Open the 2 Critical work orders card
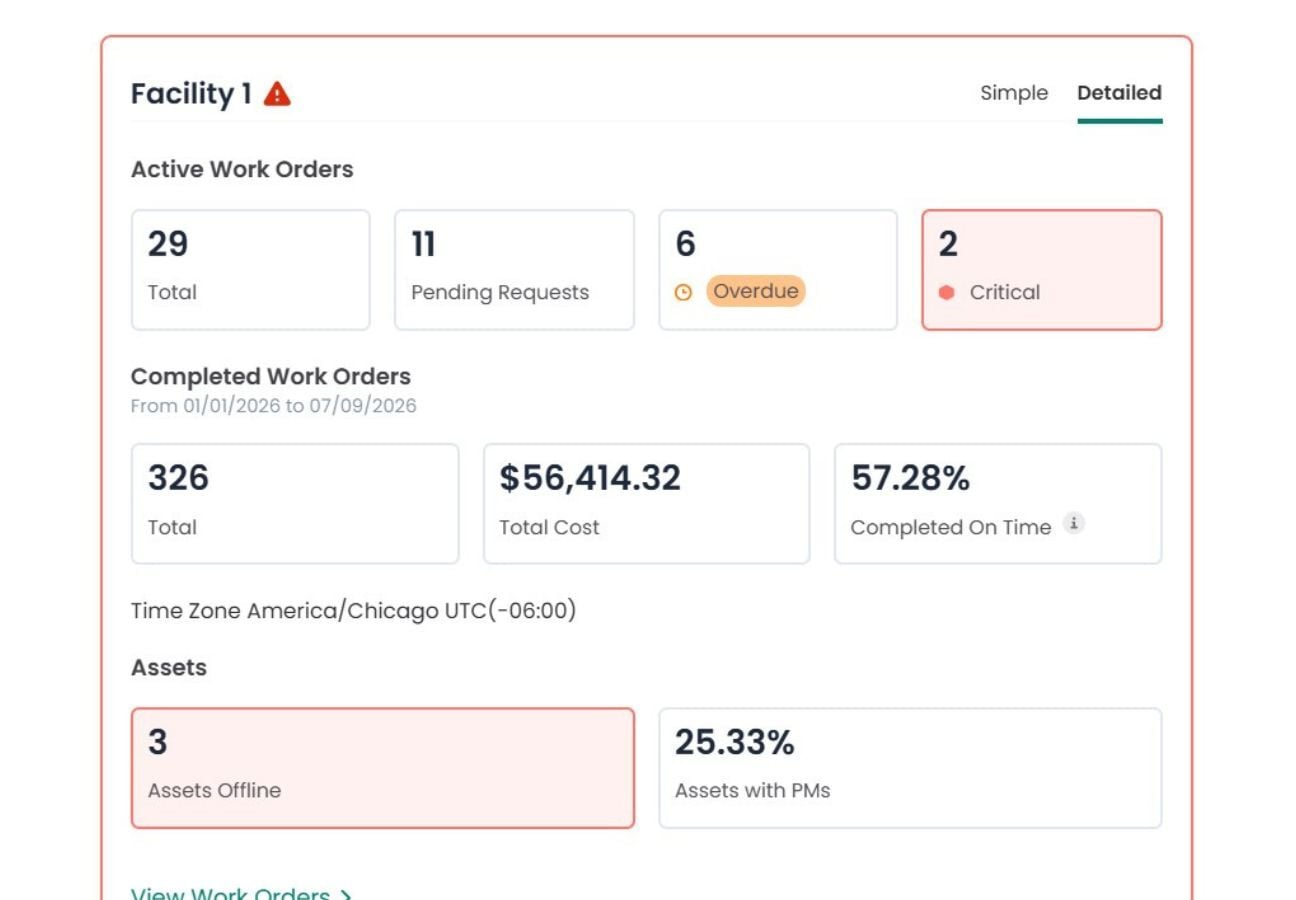 [1042, 270]
